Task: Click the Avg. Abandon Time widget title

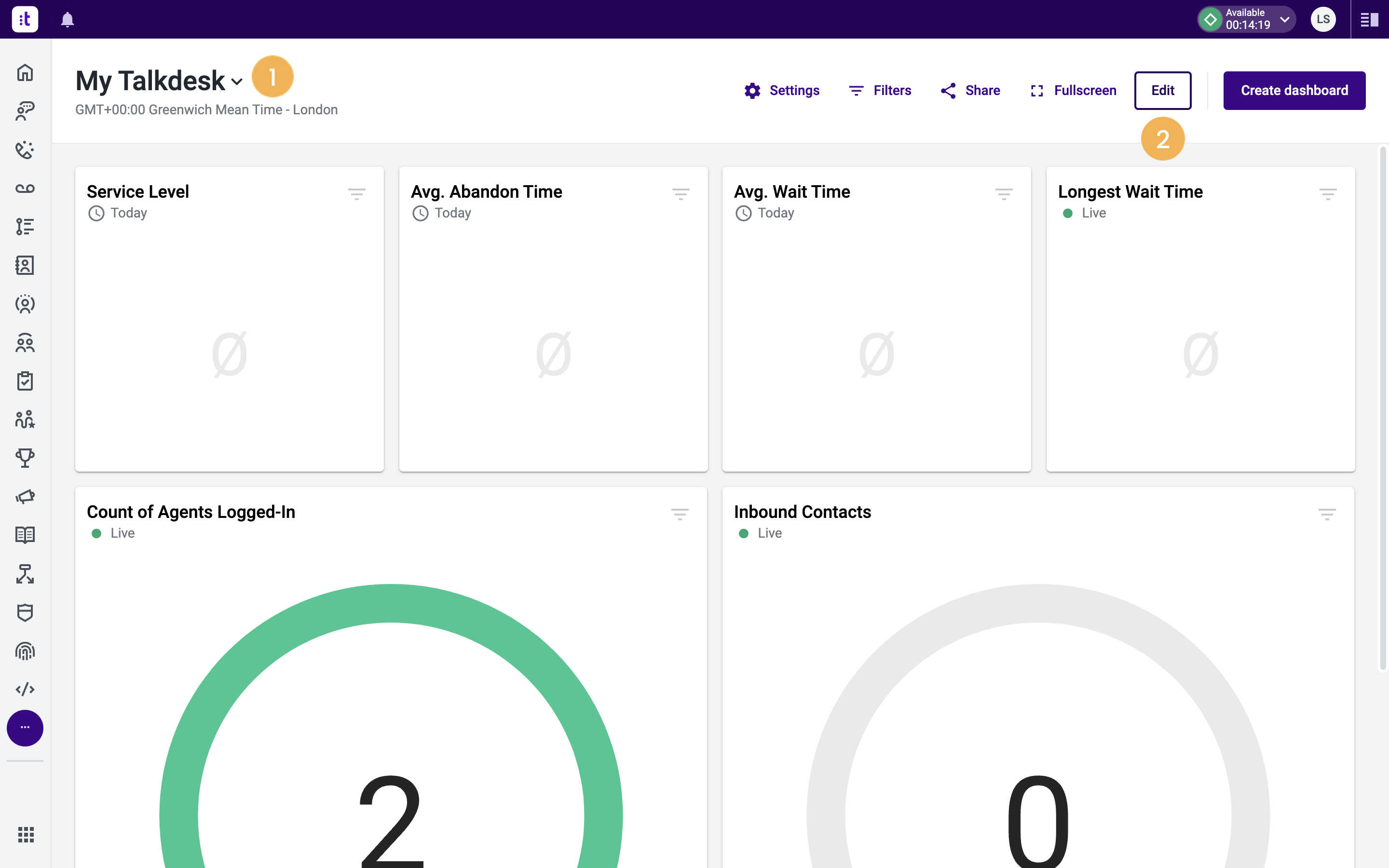Action: pyautogui.click(x=486, y=192)
